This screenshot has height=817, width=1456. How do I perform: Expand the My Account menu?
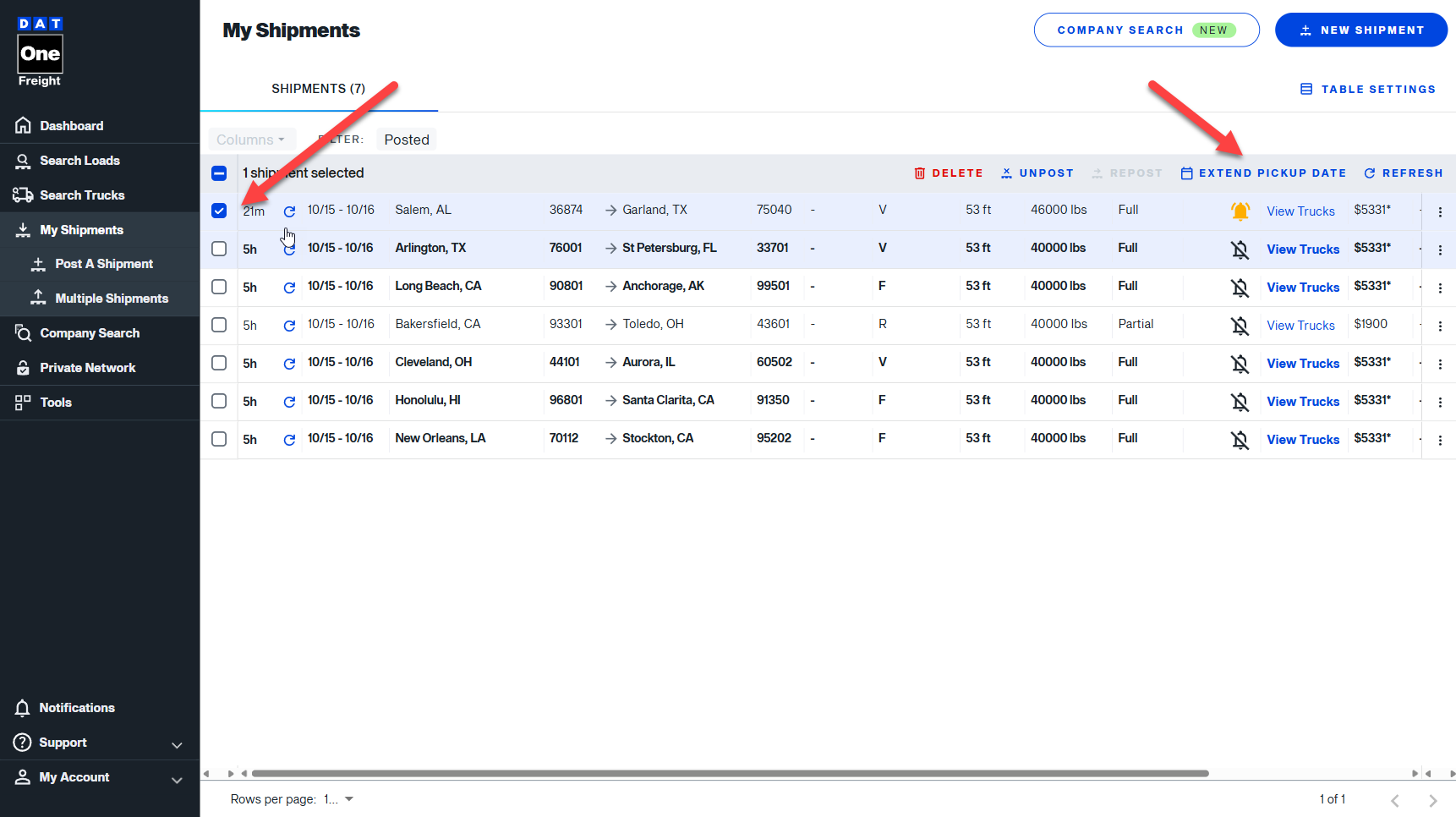(x=177, y=779)
